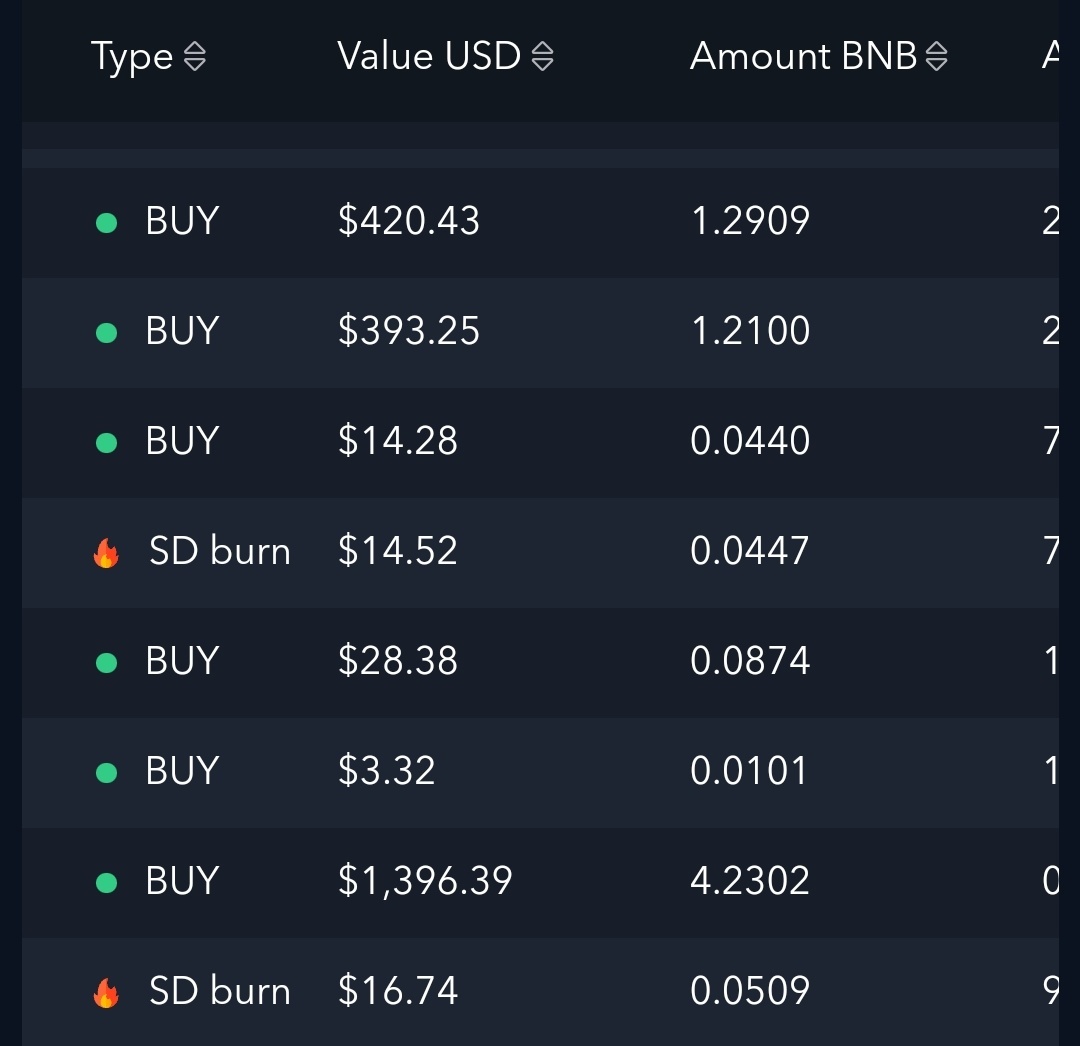Click value $14.28
Screen dimensions: 1080x1046
pyautogui.click(x=397, y=441)
